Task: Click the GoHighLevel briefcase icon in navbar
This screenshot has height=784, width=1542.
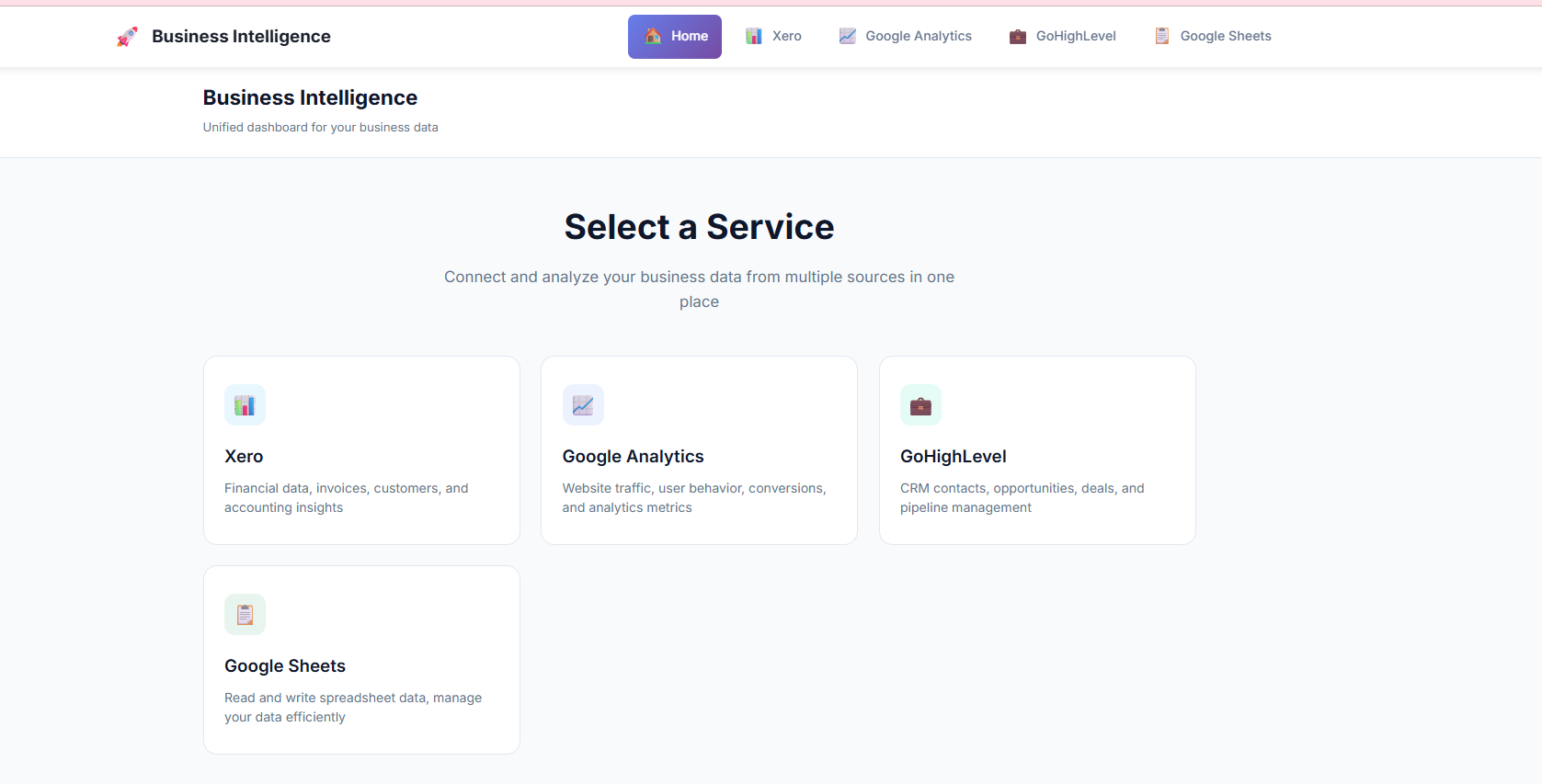Action: point(1018,36)
